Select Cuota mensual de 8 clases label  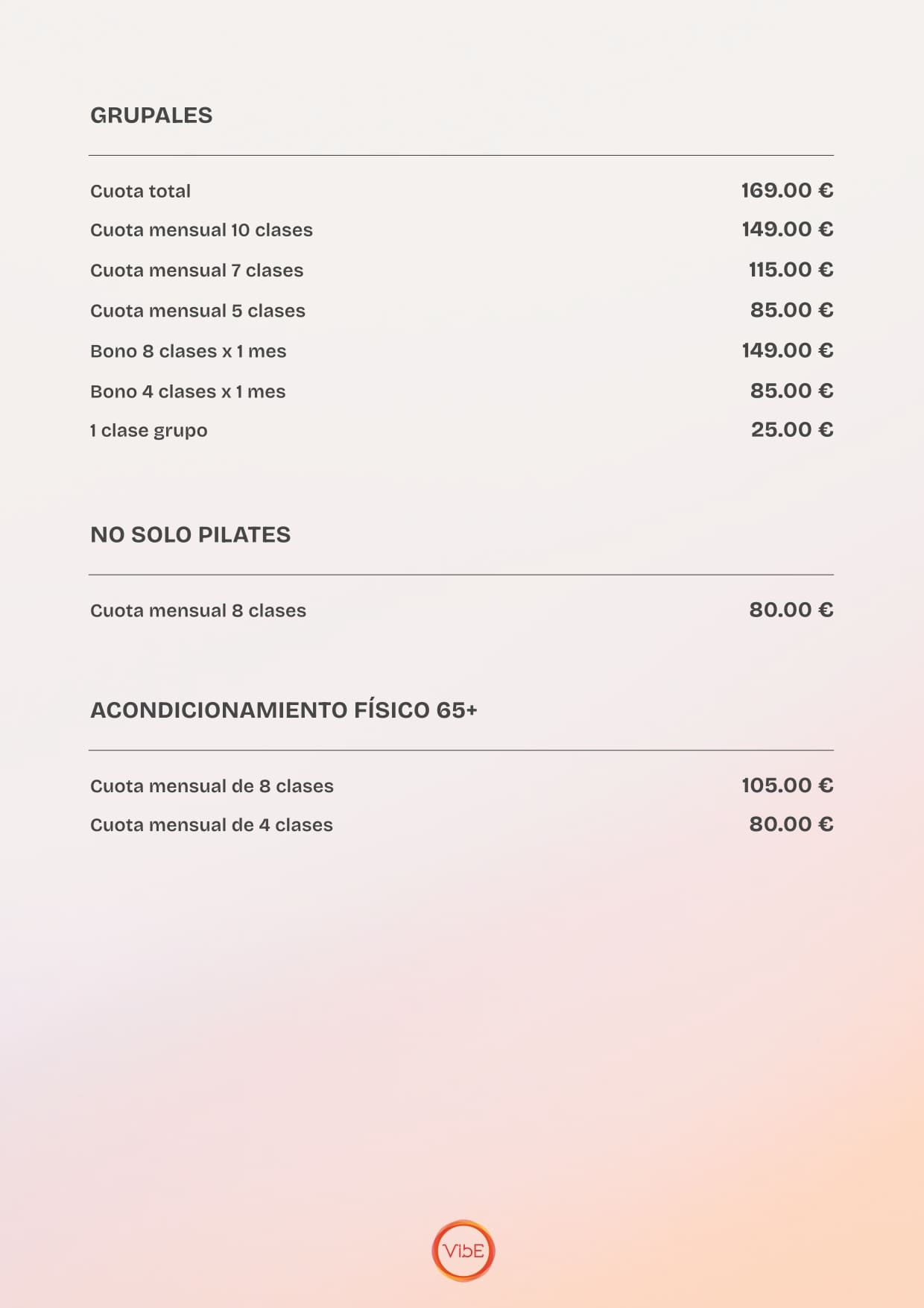pos(212,786)
